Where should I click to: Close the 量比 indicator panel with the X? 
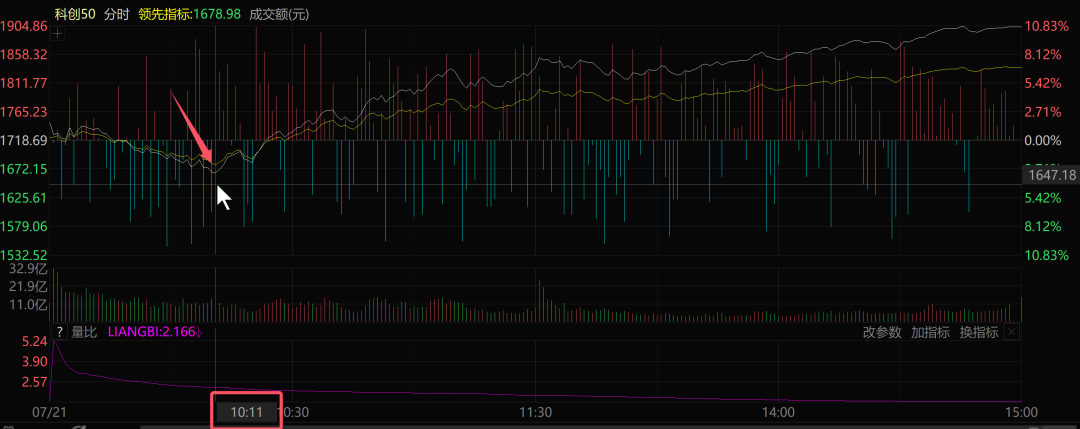1011,333
